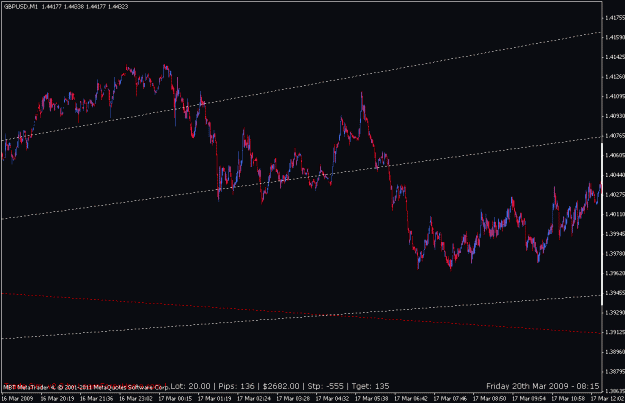Click the 17 Mar 09:54 time label

click(530, 399)
